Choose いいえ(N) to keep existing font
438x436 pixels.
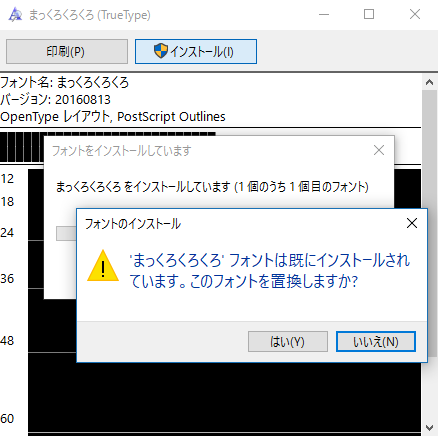(376, 341)
